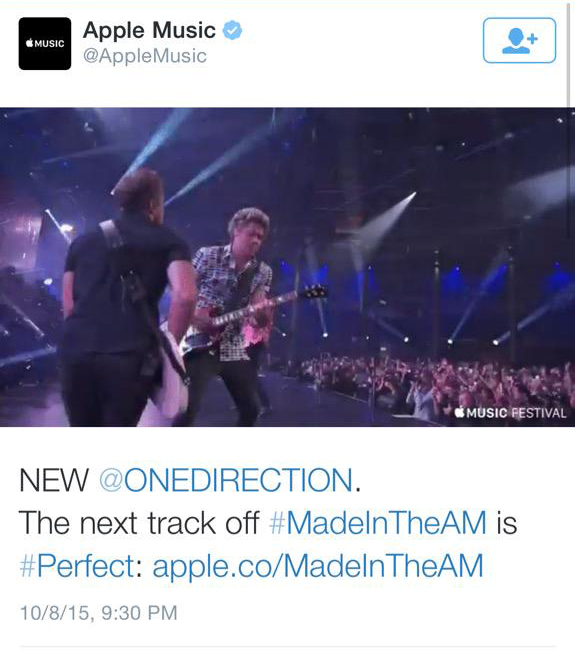
Task: Open the @AppleMusic handle
Action: [145, 56]
